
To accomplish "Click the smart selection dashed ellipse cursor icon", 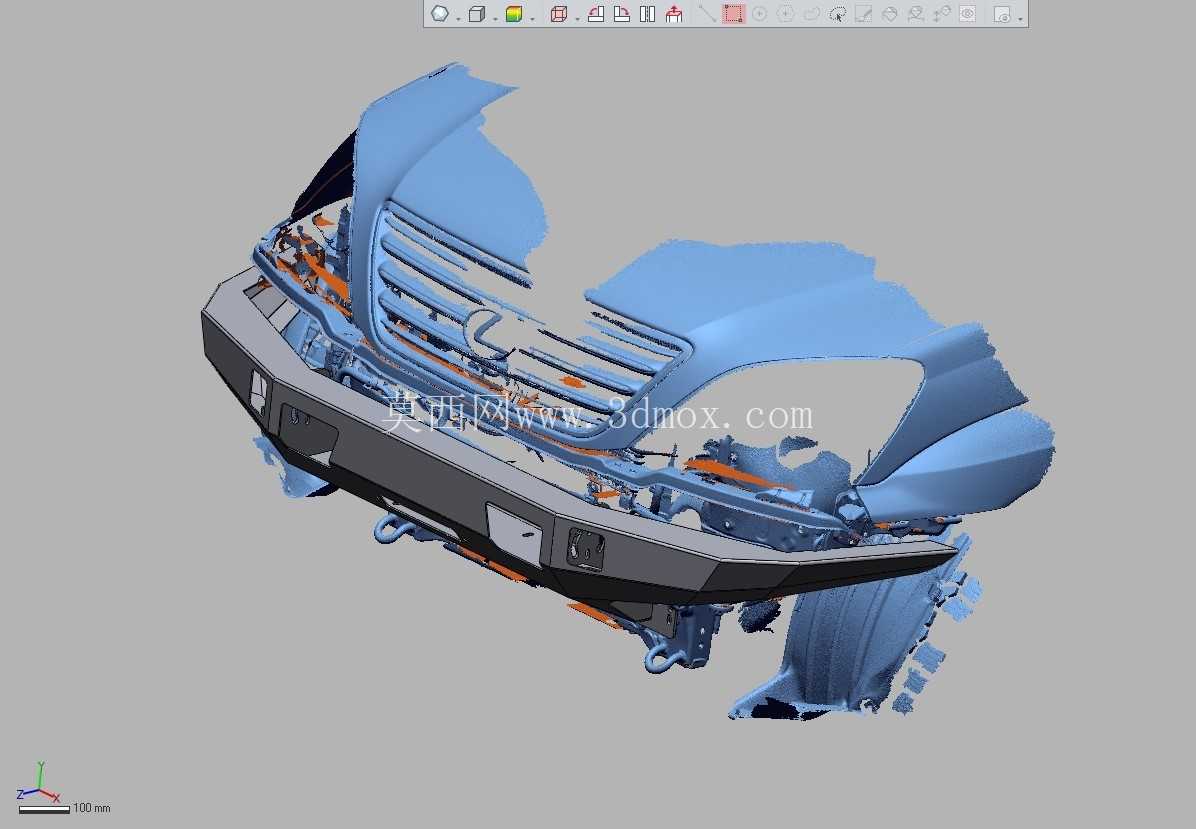I will 838,14.
